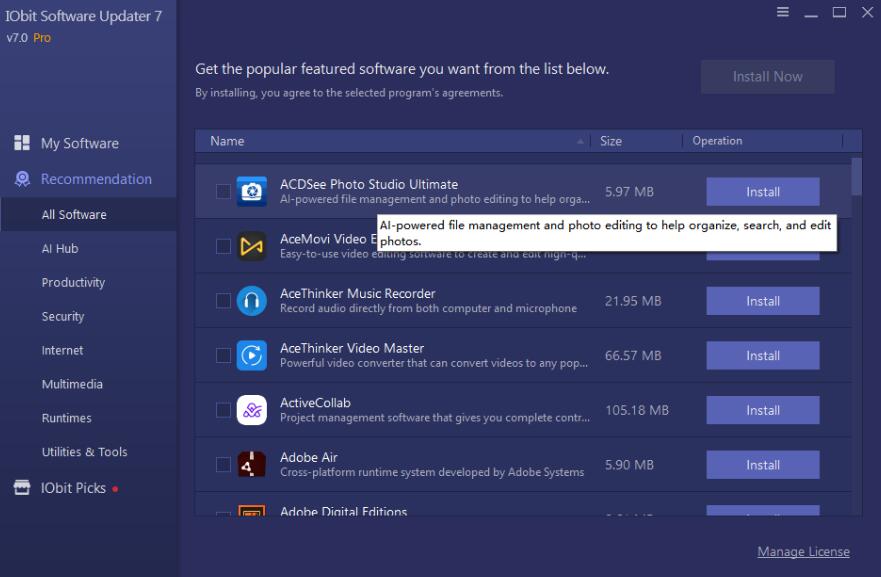The height and width of the screenshot is (577, 881).
Task: Sort list by Size column header
Action: click(x=636, y=141)
